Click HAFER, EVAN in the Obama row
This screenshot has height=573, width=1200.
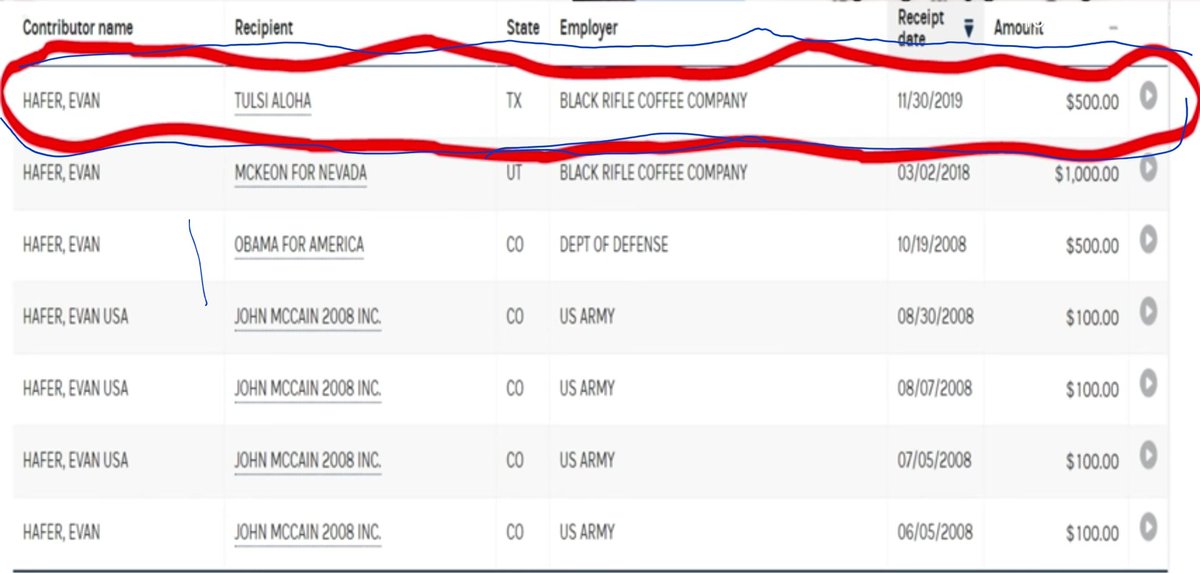(x=61, y=245)
